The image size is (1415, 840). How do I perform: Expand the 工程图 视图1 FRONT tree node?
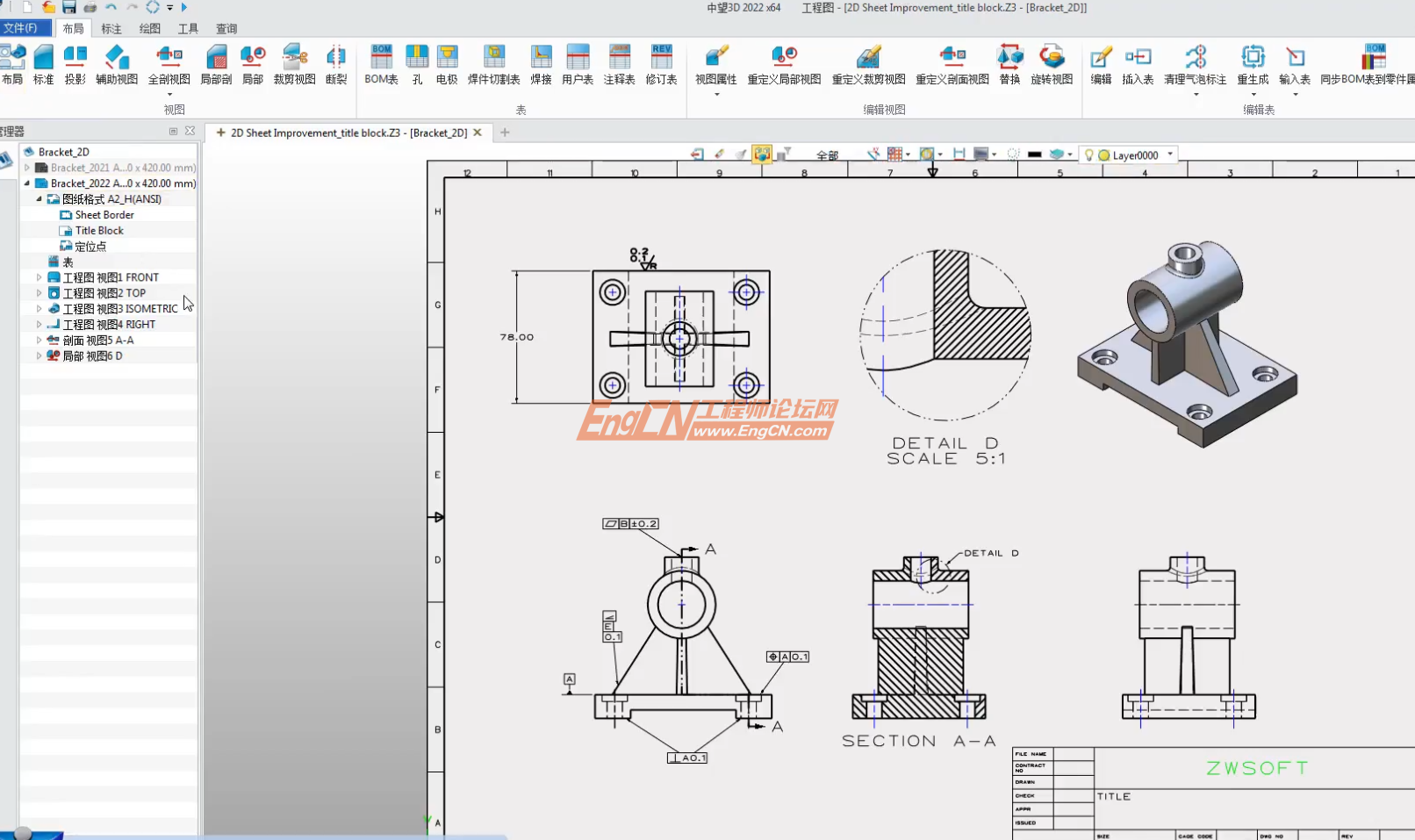39,276
